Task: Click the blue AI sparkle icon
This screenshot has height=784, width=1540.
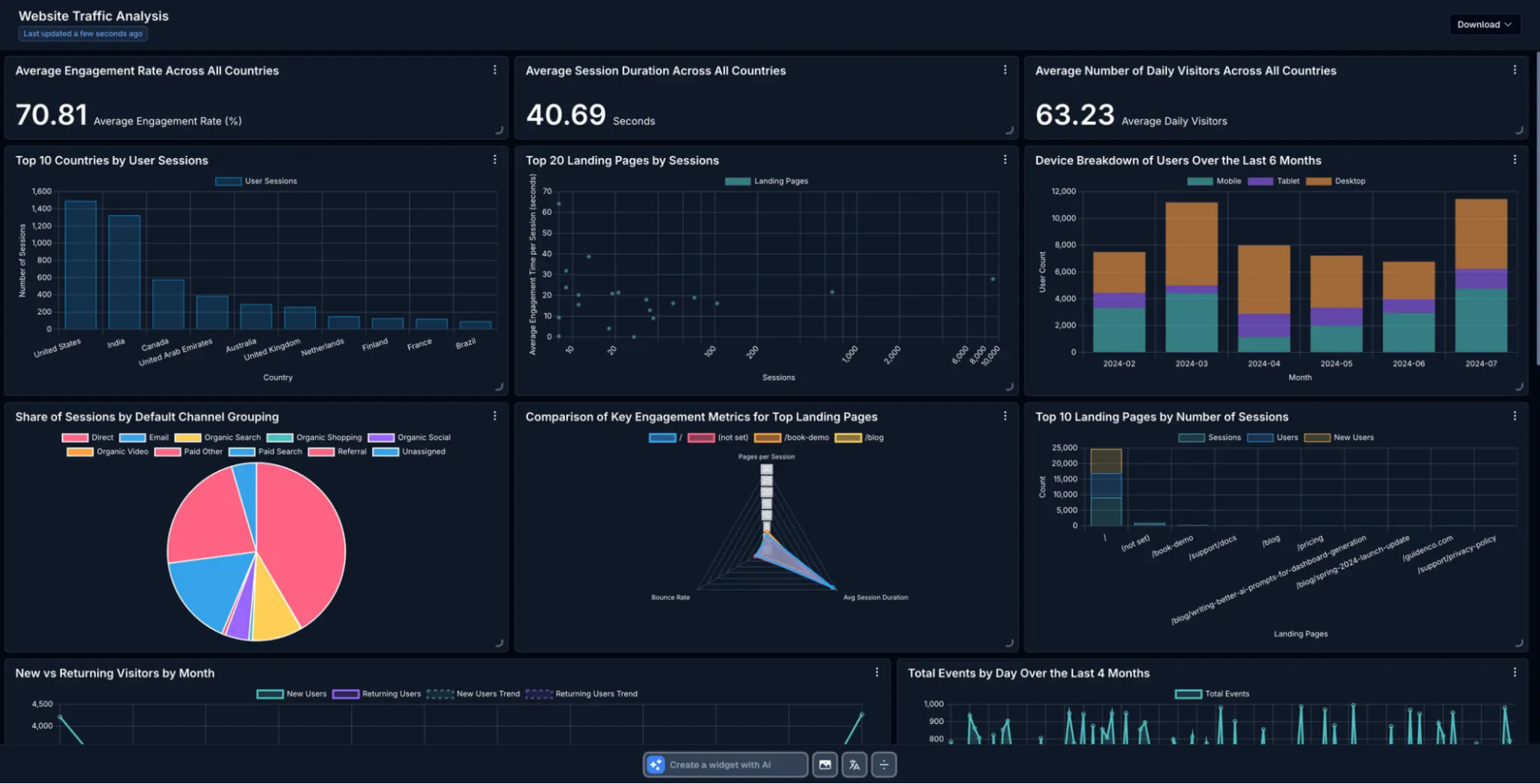Action: 657,765
